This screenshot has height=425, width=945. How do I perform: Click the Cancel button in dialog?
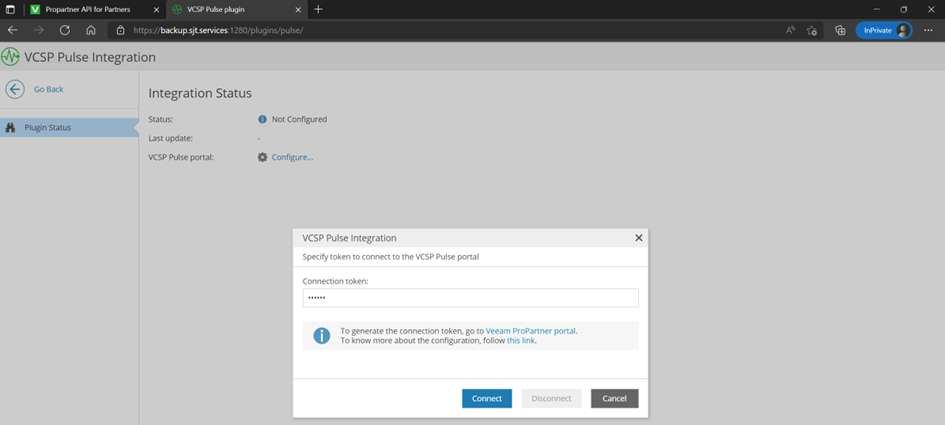[x=614, y=398]
